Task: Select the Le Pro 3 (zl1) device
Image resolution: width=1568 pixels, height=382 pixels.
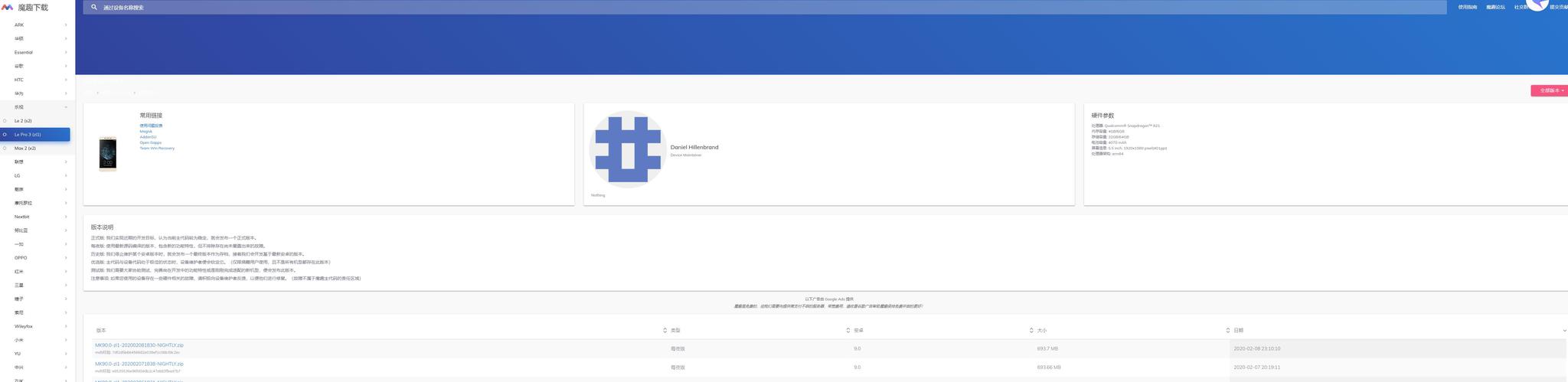Action: 35,135
